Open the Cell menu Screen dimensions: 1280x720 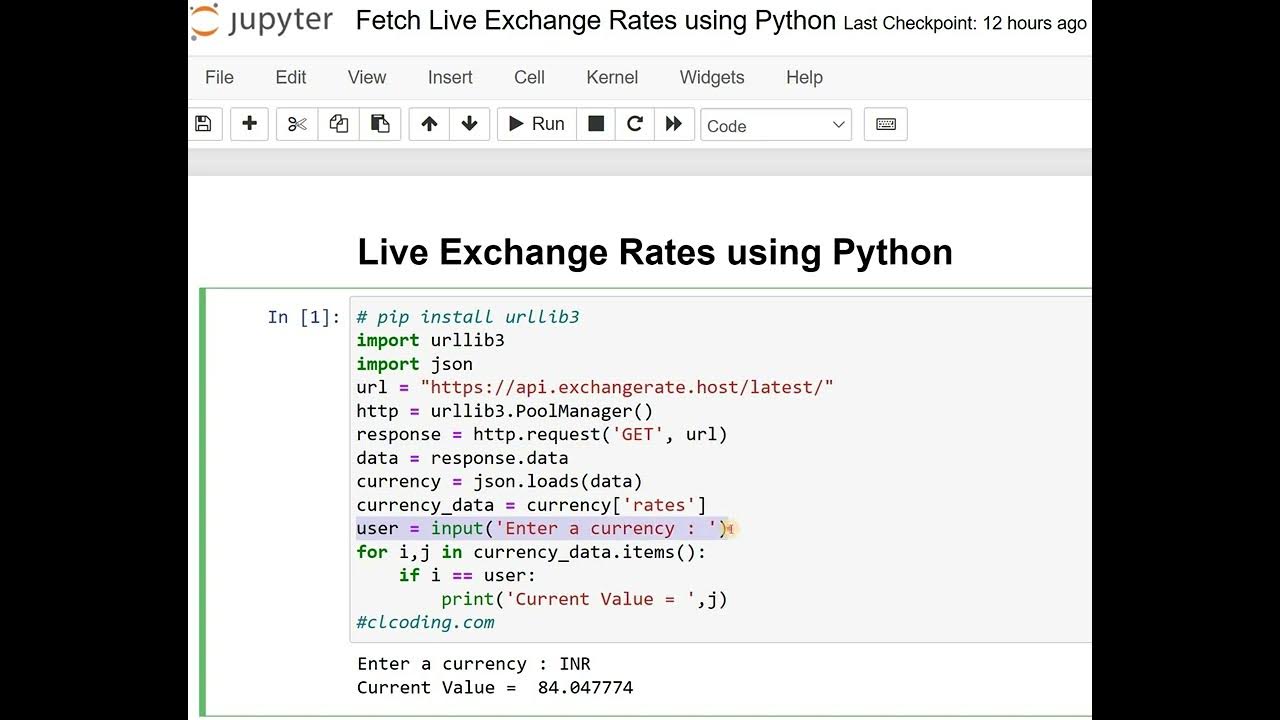click(x=529, y=77)
